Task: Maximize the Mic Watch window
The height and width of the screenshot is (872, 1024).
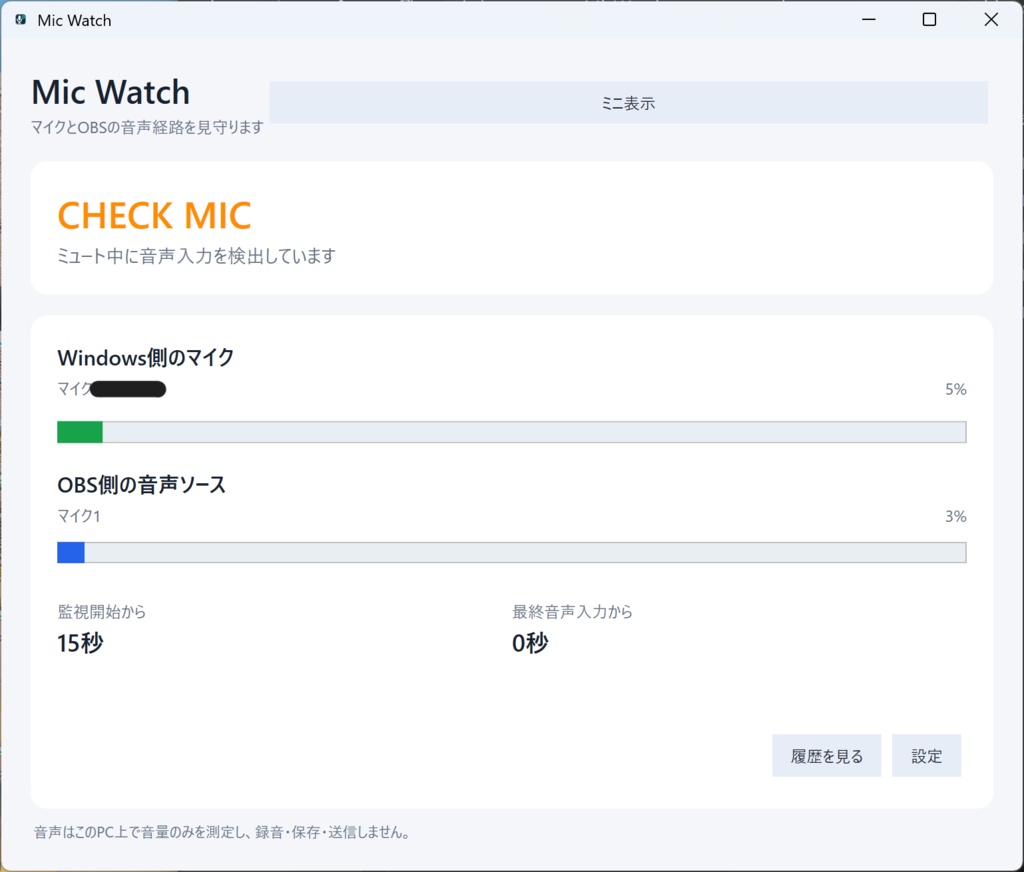Action: point(929,20)
